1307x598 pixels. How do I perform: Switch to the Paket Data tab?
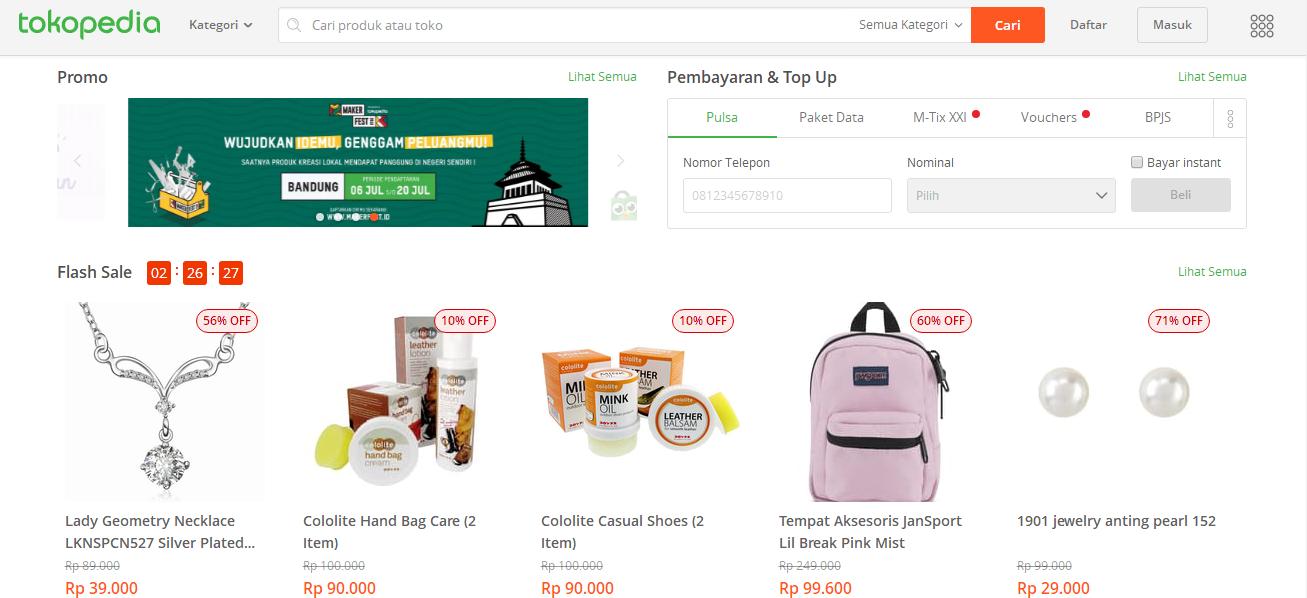pos(831,117)
